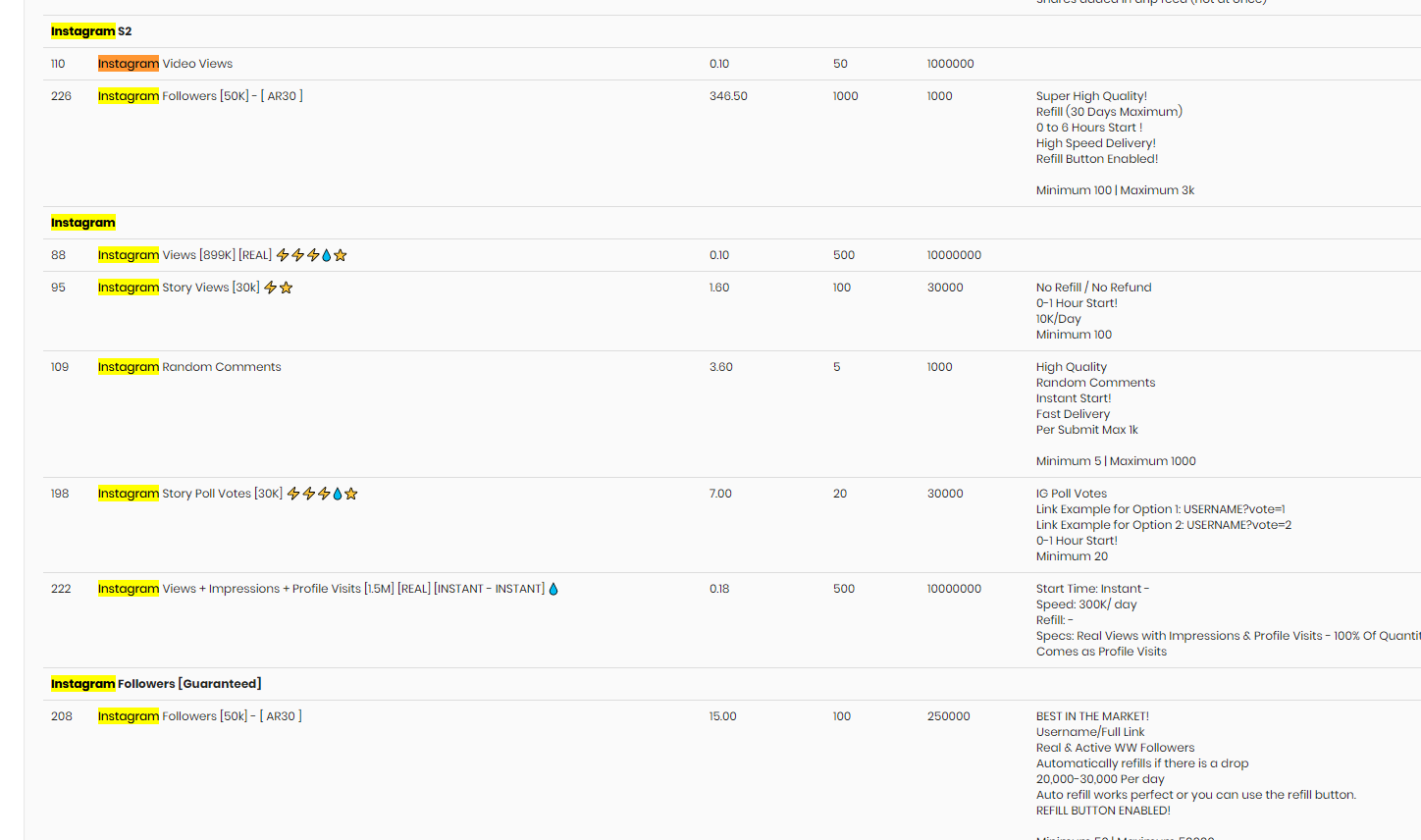Click "Speed: 300K/ day" text
1421x840 pixels.
pyautogui.click(x=1086, y=604)
